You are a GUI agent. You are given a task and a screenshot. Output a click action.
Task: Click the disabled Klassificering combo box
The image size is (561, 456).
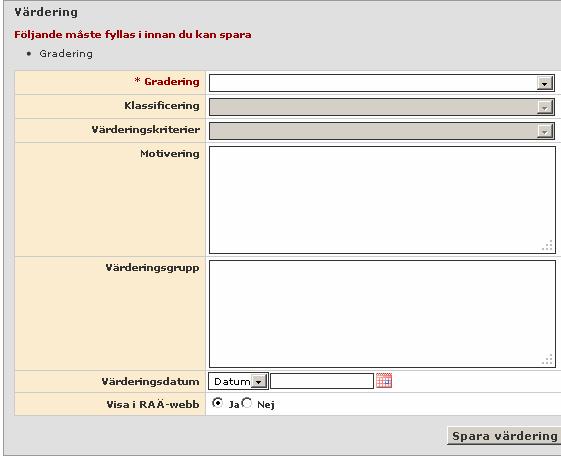382,107
